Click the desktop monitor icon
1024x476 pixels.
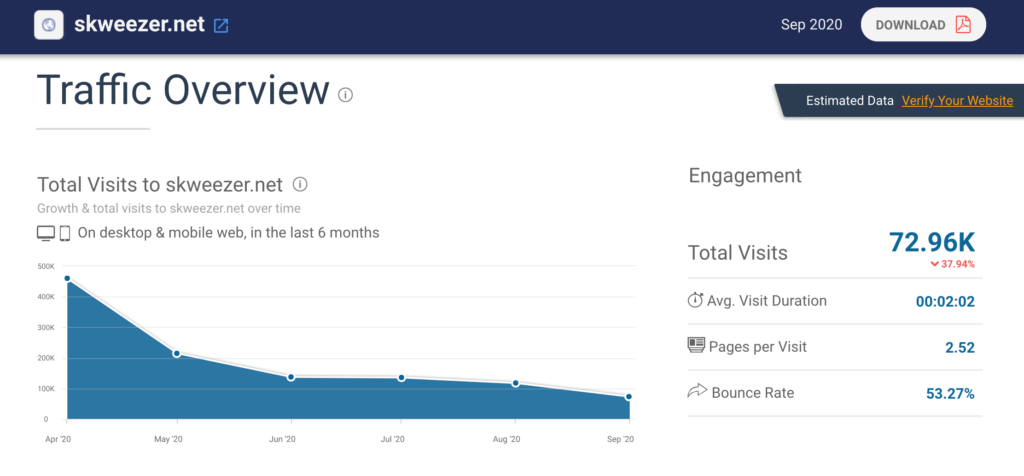tap(46, 233)
